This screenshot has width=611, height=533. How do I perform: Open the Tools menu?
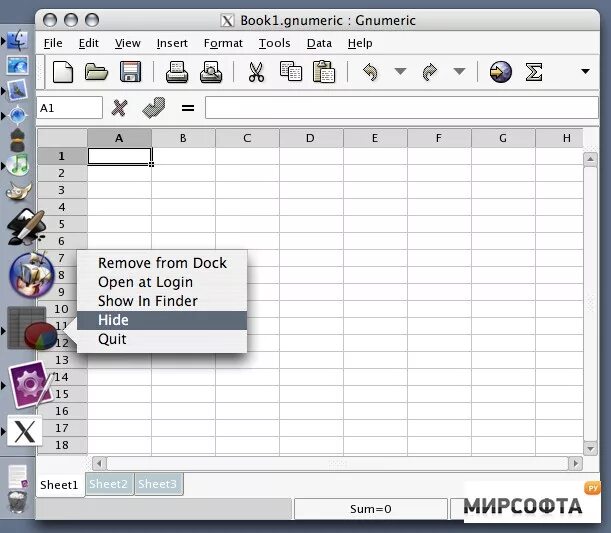coord(274,43)
